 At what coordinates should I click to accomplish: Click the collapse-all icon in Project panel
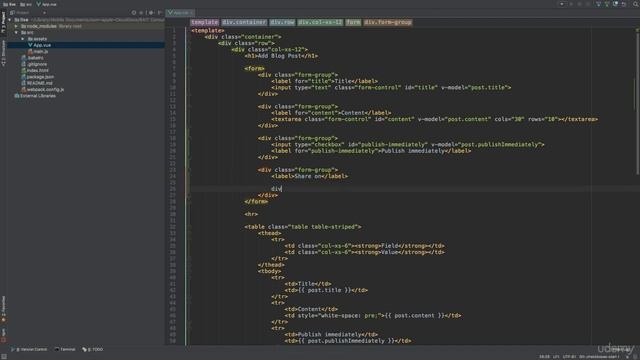click(142, 13)
